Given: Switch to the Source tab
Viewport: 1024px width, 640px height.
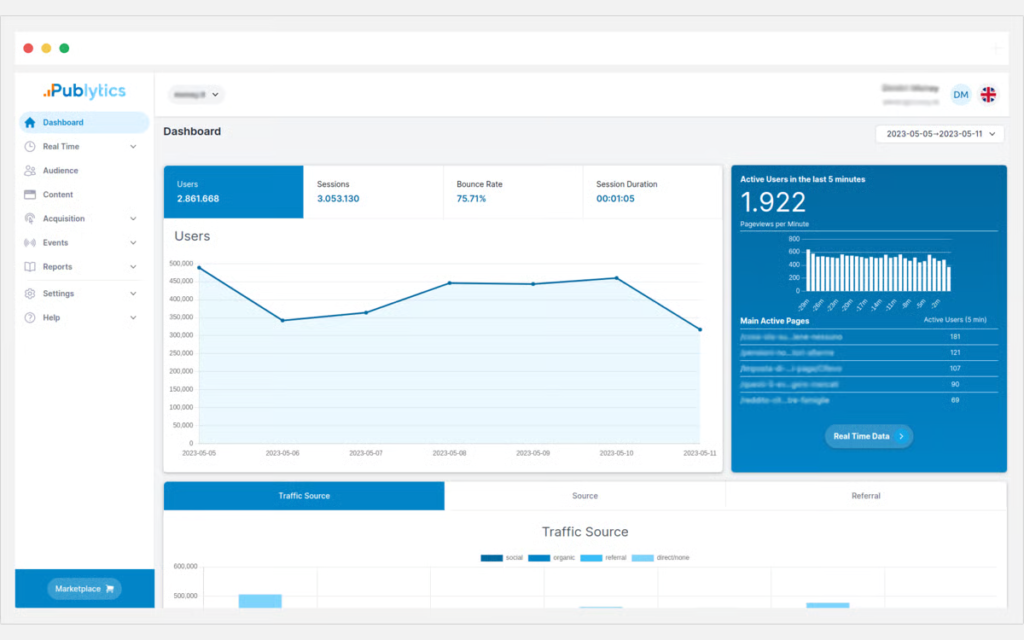Looking at the screenshot, I should click(584, 496).
